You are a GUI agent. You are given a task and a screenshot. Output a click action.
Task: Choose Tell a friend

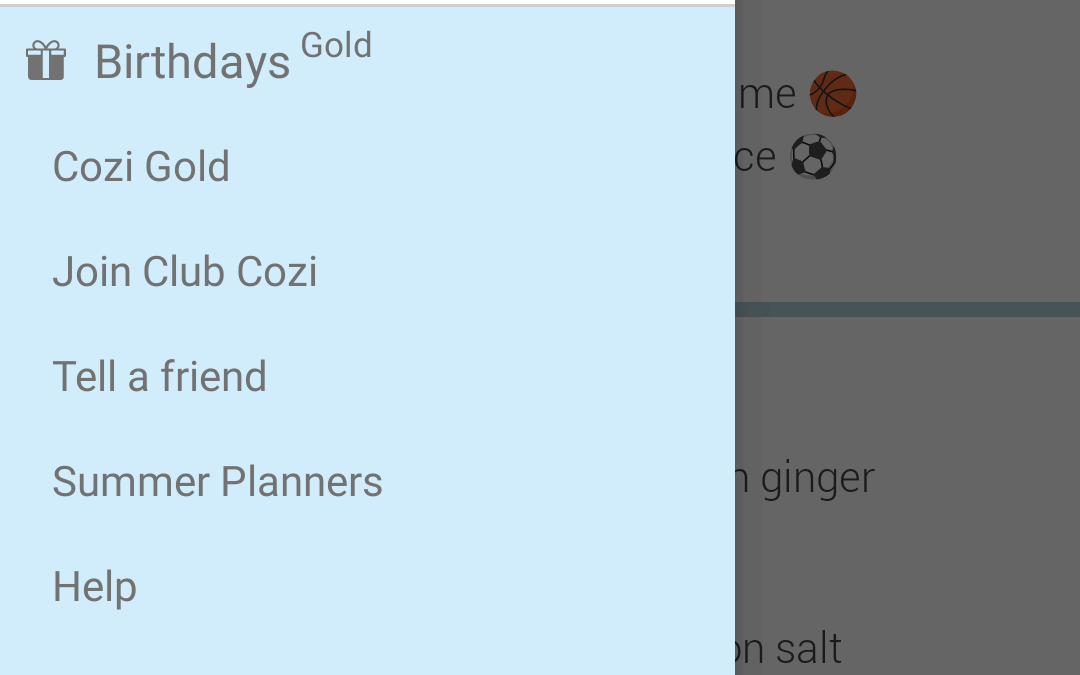[x=367, y=377]
